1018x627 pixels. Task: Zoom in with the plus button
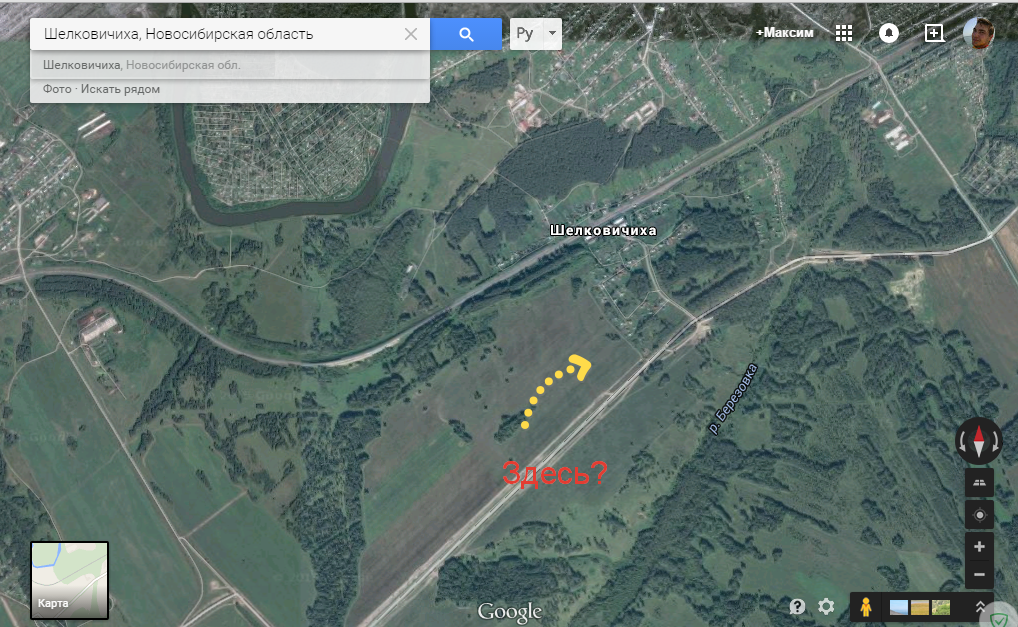coord(979,547)
